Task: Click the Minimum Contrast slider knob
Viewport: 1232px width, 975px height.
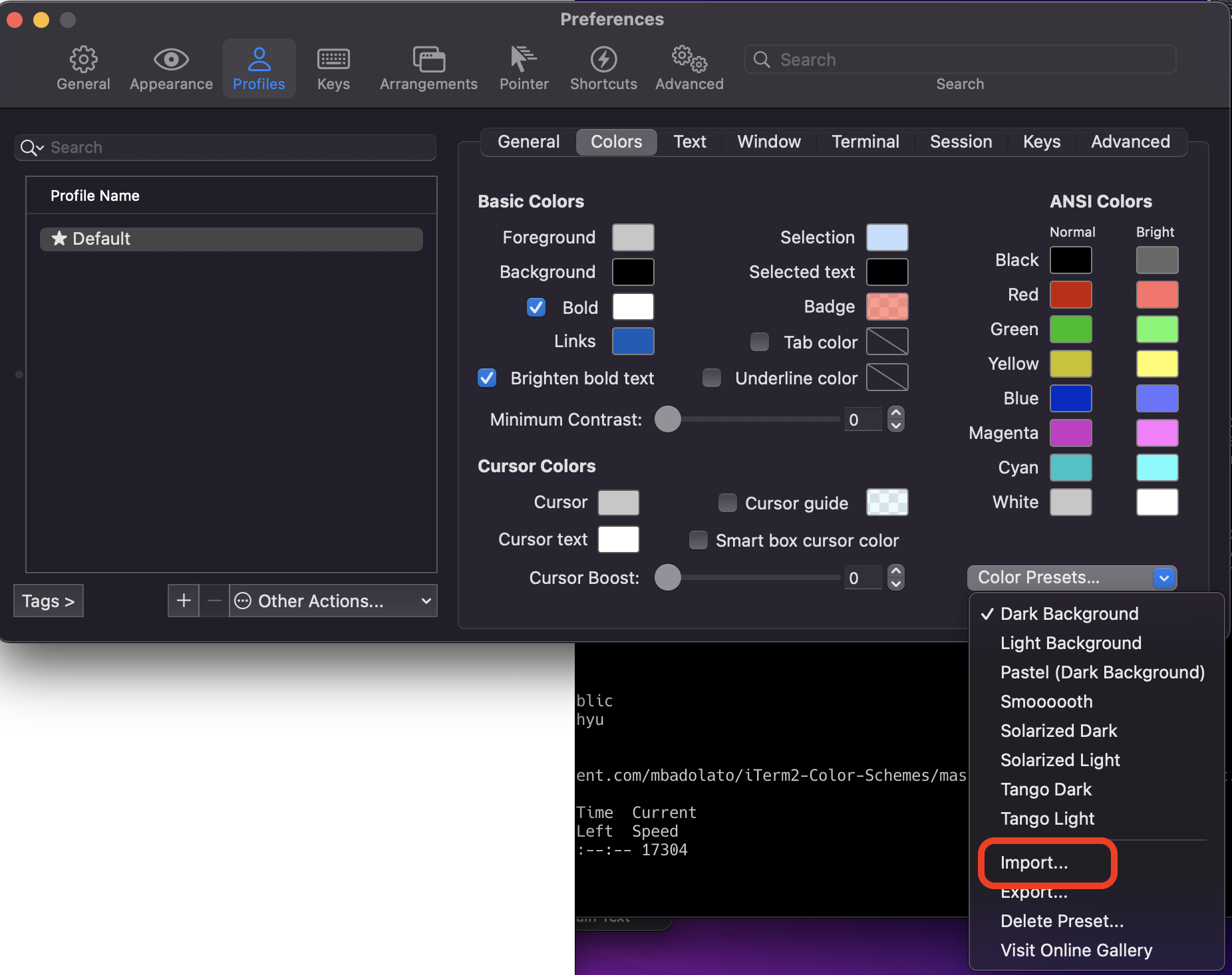Action: click(668, 419)
